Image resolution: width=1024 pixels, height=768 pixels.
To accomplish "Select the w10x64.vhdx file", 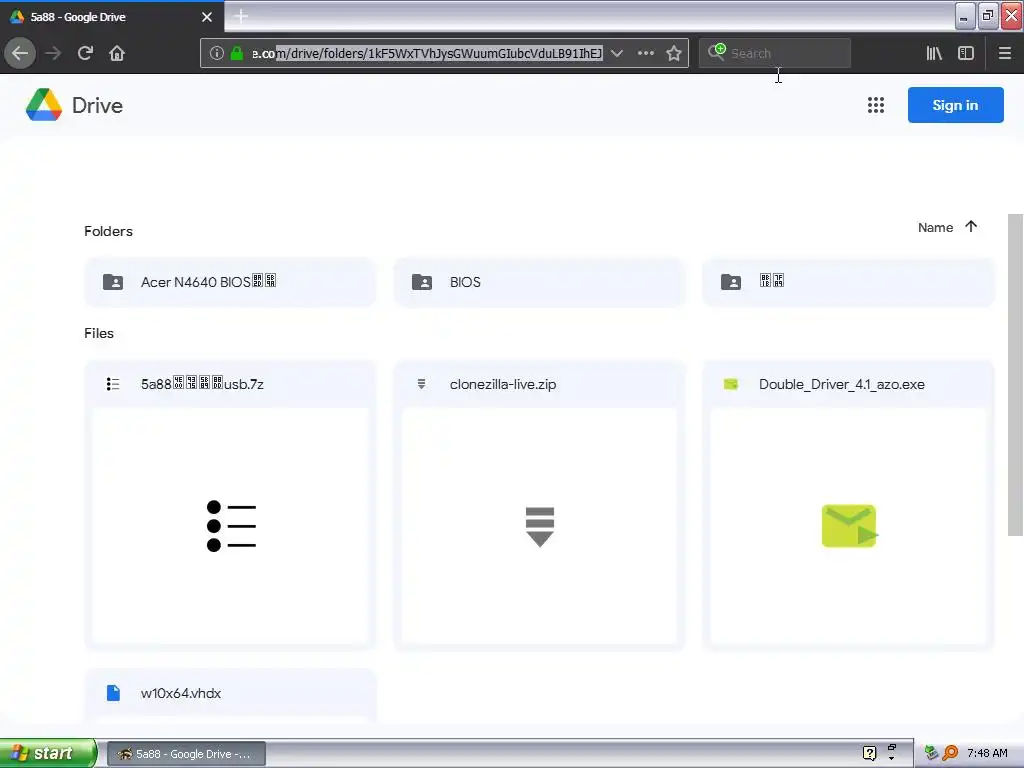I will pyautogui.click(x=230, y=694).
